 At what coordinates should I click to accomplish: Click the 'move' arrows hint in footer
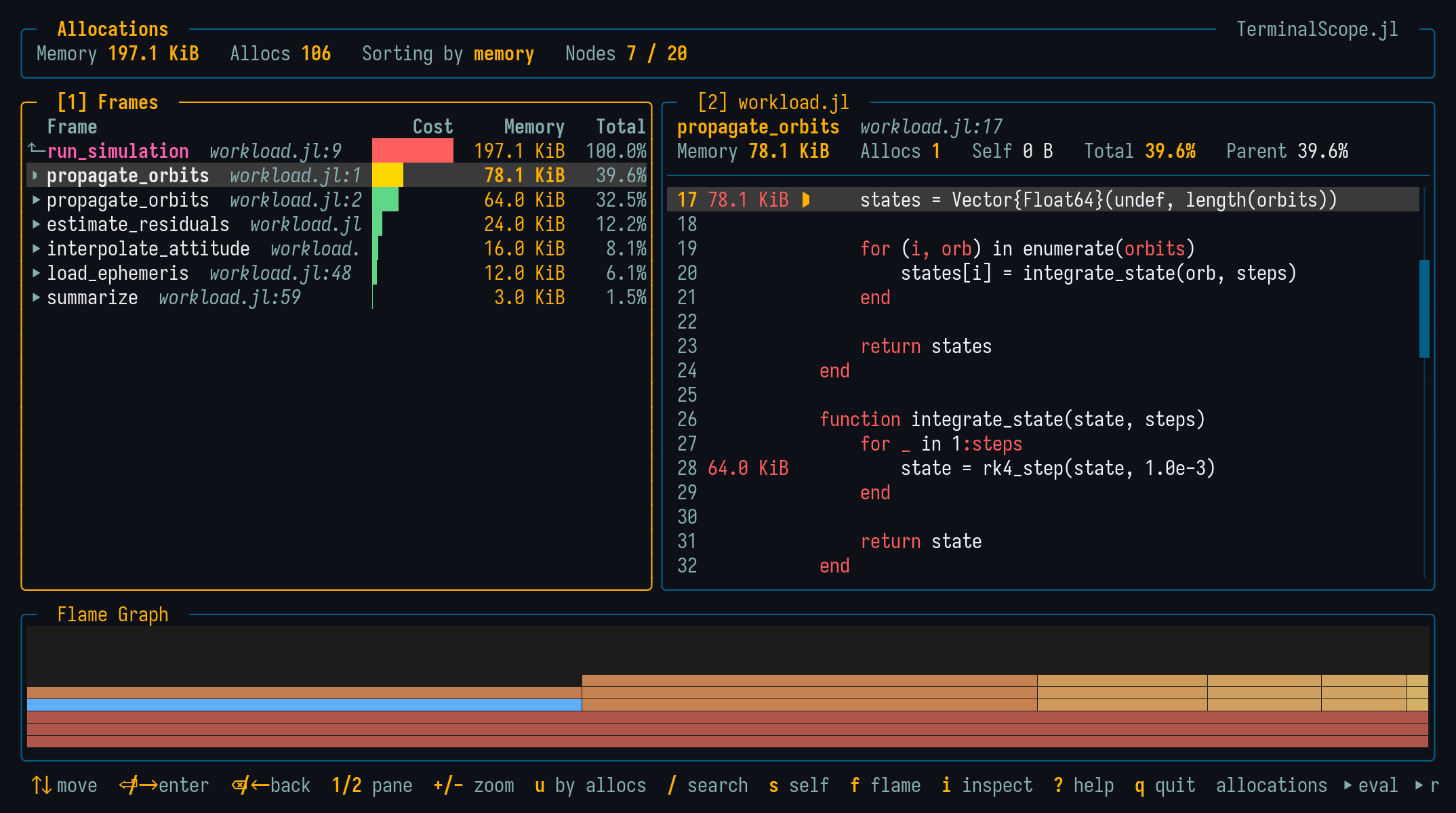click(64, 785)
